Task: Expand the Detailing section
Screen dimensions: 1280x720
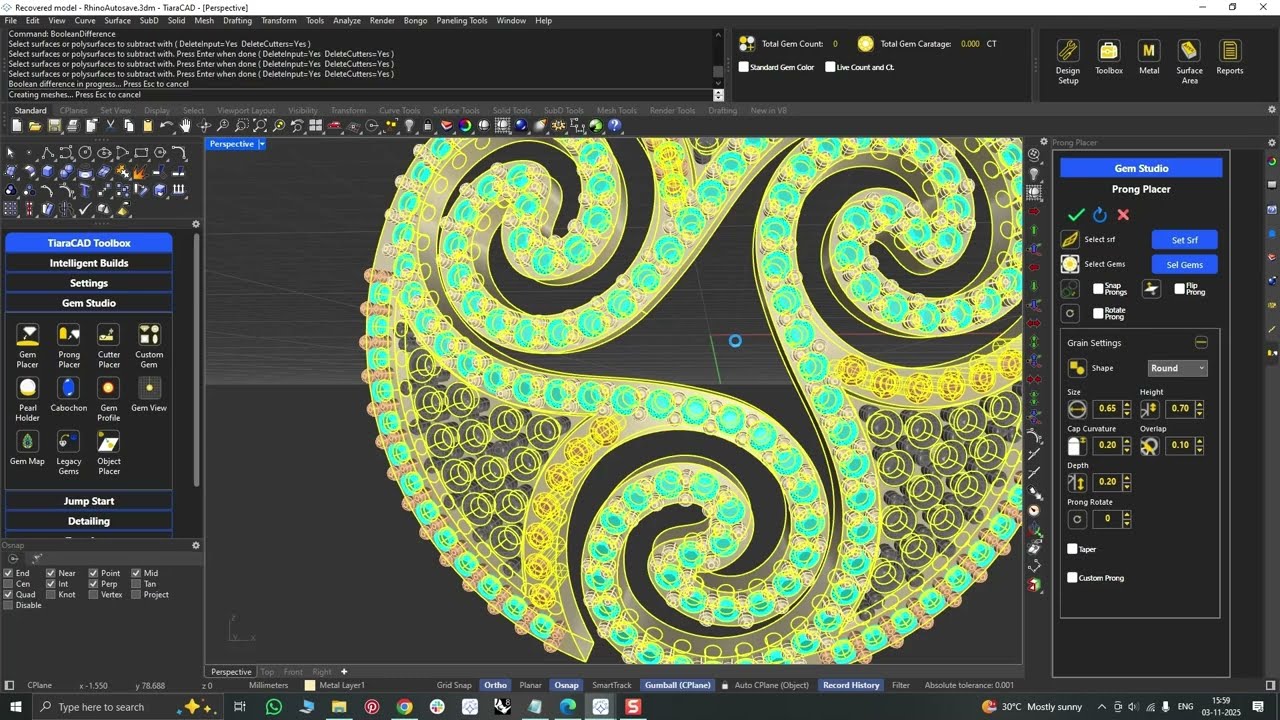Action: (89, 521)
